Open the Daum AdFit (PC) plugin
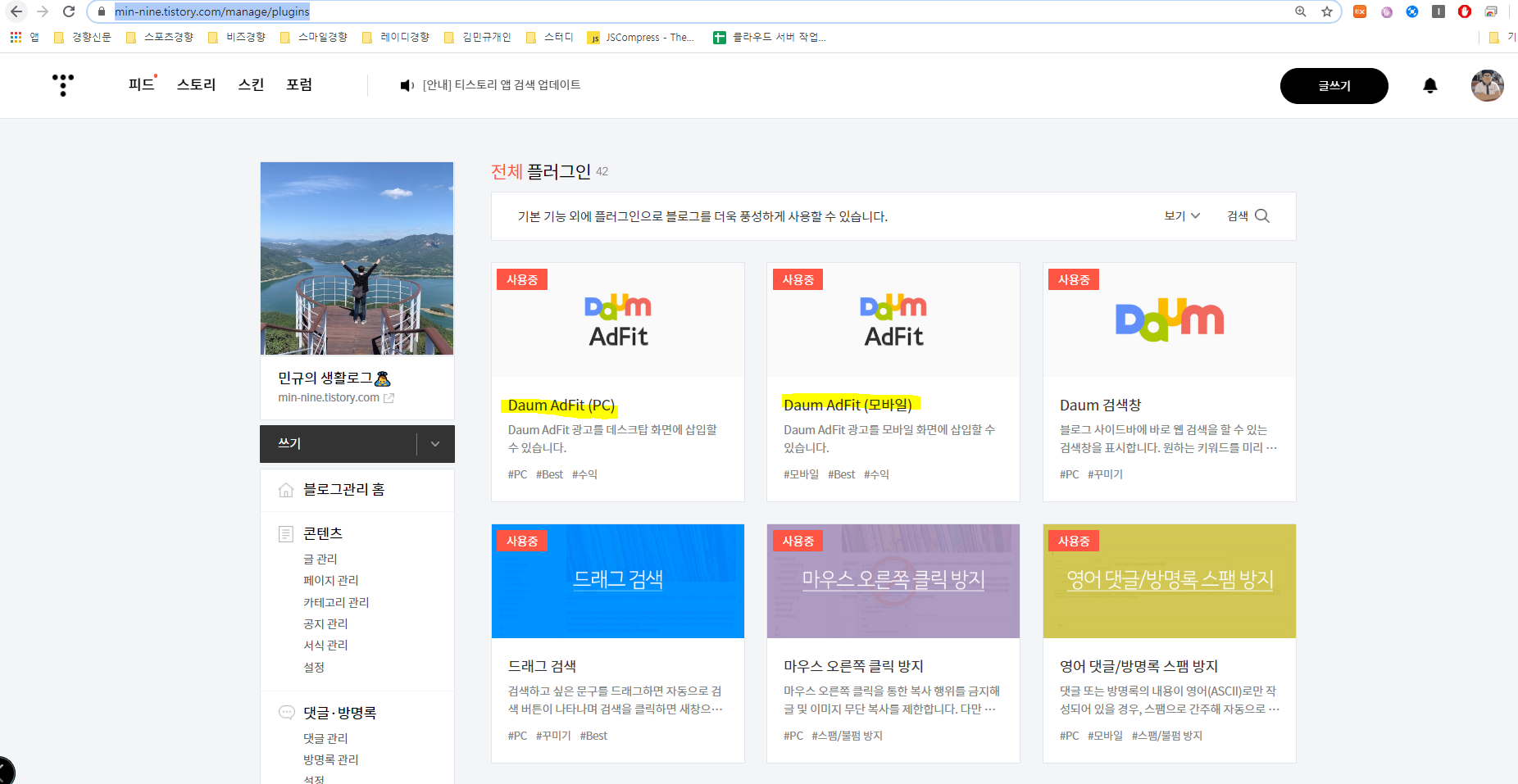The height and width of the screenshot is (784, 1518). [x=561, y=406]
